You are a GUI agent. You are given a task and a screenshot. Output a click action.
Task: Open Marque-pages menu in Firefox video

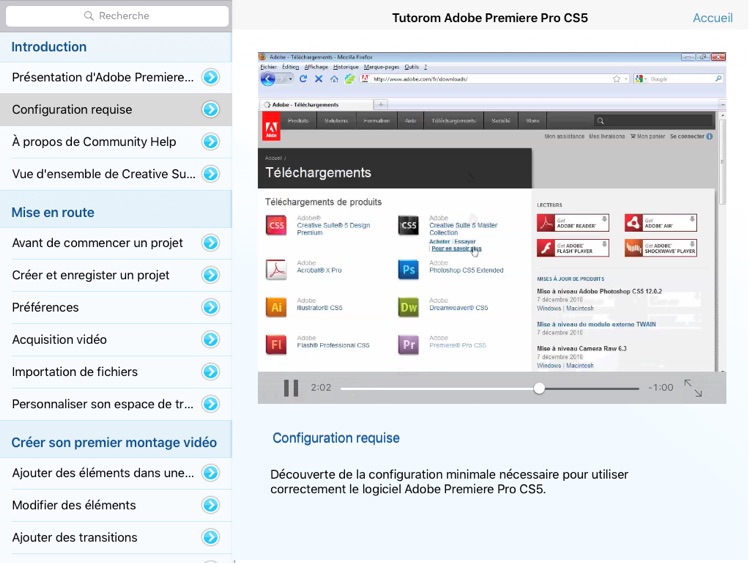(x=381, y=67)
